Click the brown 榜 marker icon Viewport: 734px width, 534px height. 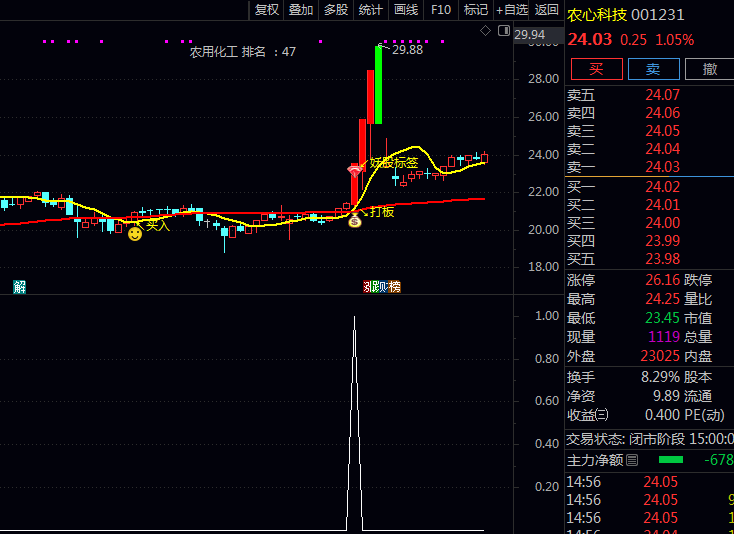[395, 286]
